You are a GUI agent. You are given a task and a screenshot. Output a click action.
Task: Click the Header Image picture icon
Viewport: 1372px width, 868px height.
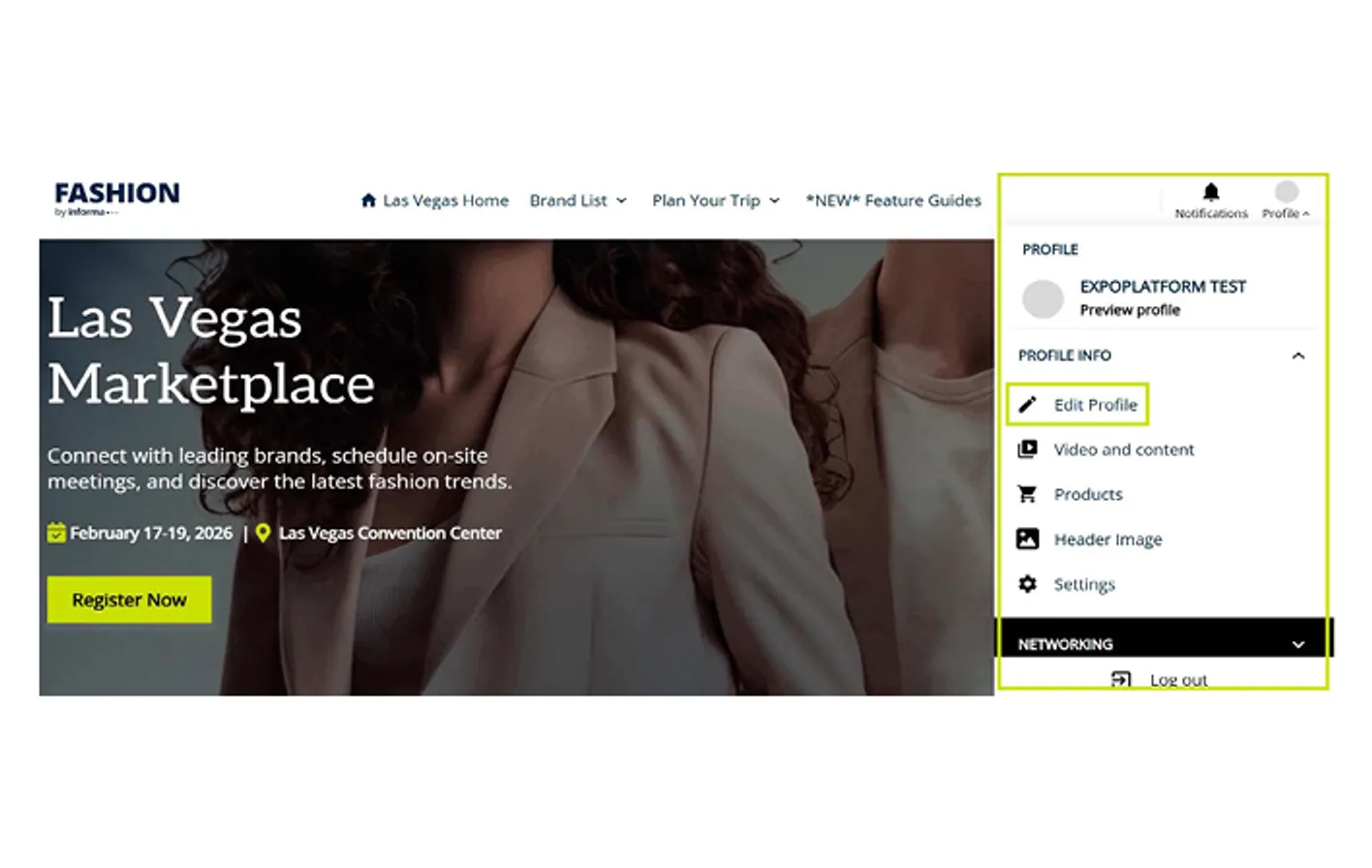[x=1027, y=539]
